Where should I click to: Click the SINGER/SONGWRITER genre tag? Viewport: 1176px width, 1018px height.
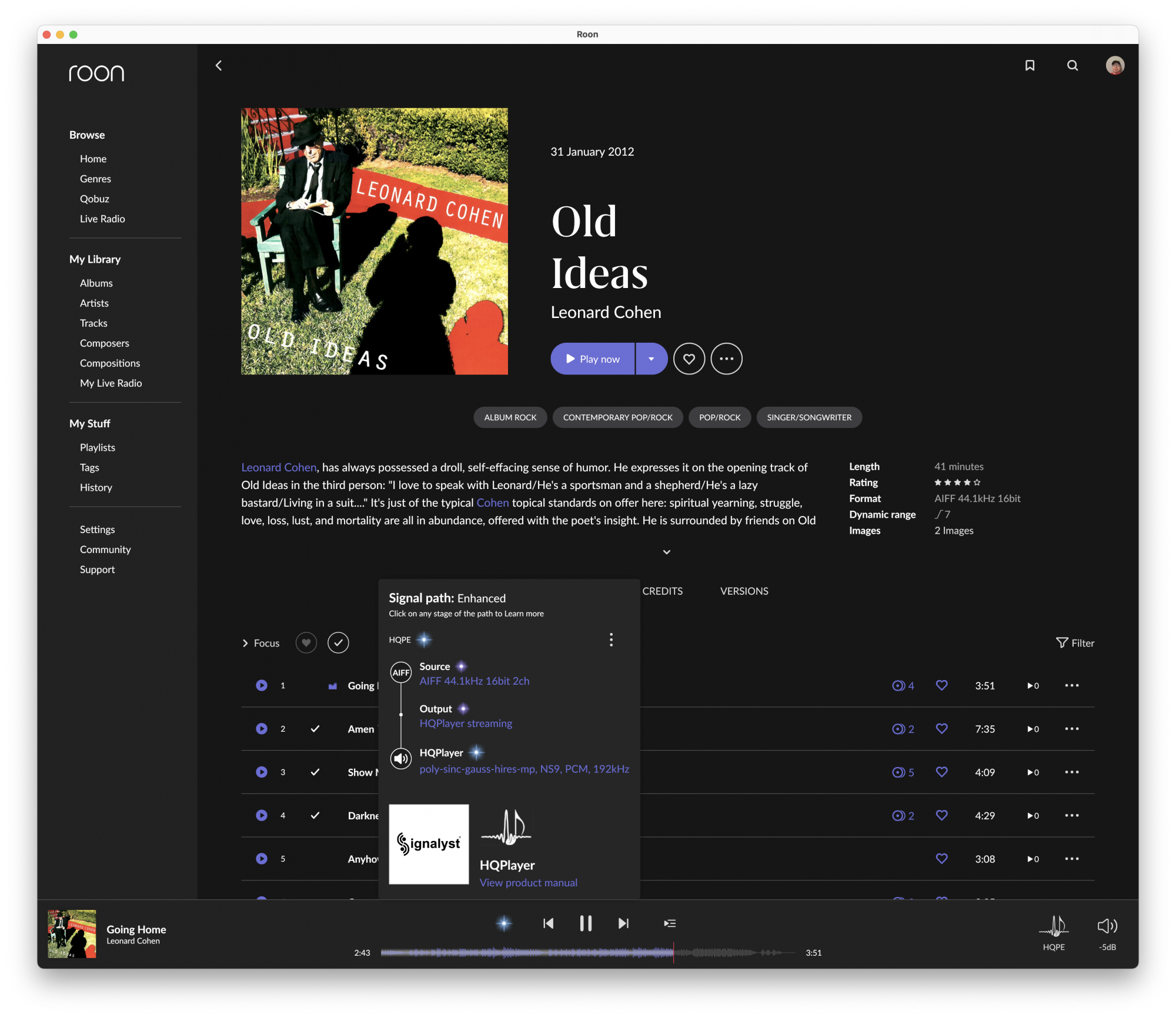[808, 417]
